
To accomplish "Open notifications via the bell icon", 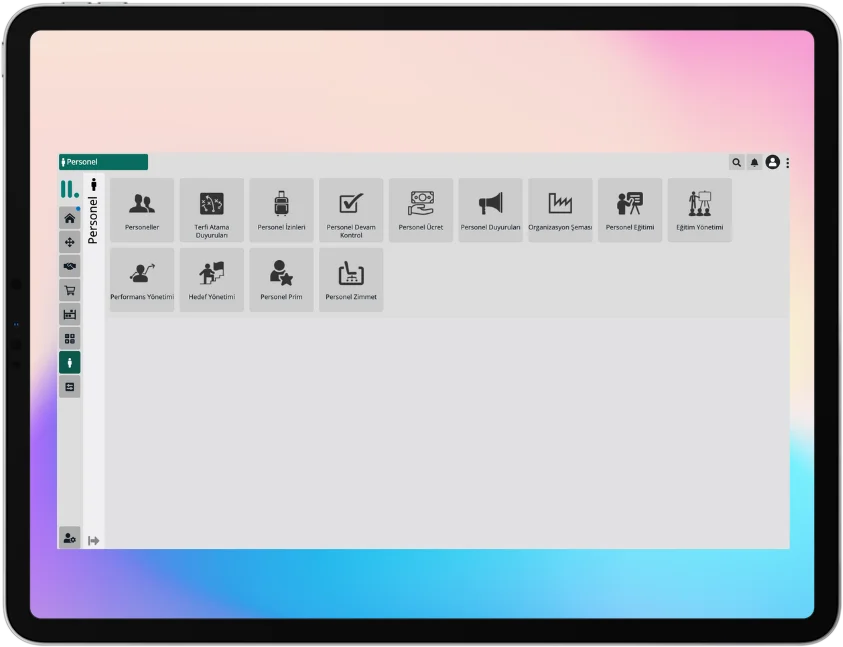I will [x=755, y=162].
